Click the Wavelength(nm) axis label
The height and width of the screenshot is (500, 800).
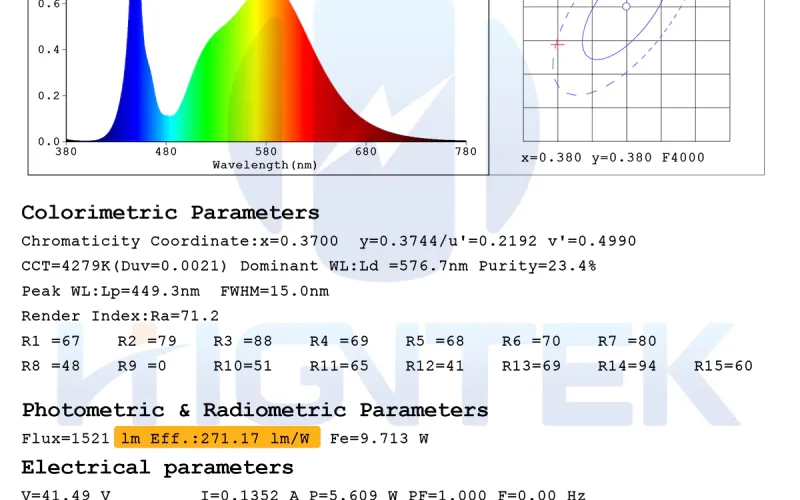(265, 165)
